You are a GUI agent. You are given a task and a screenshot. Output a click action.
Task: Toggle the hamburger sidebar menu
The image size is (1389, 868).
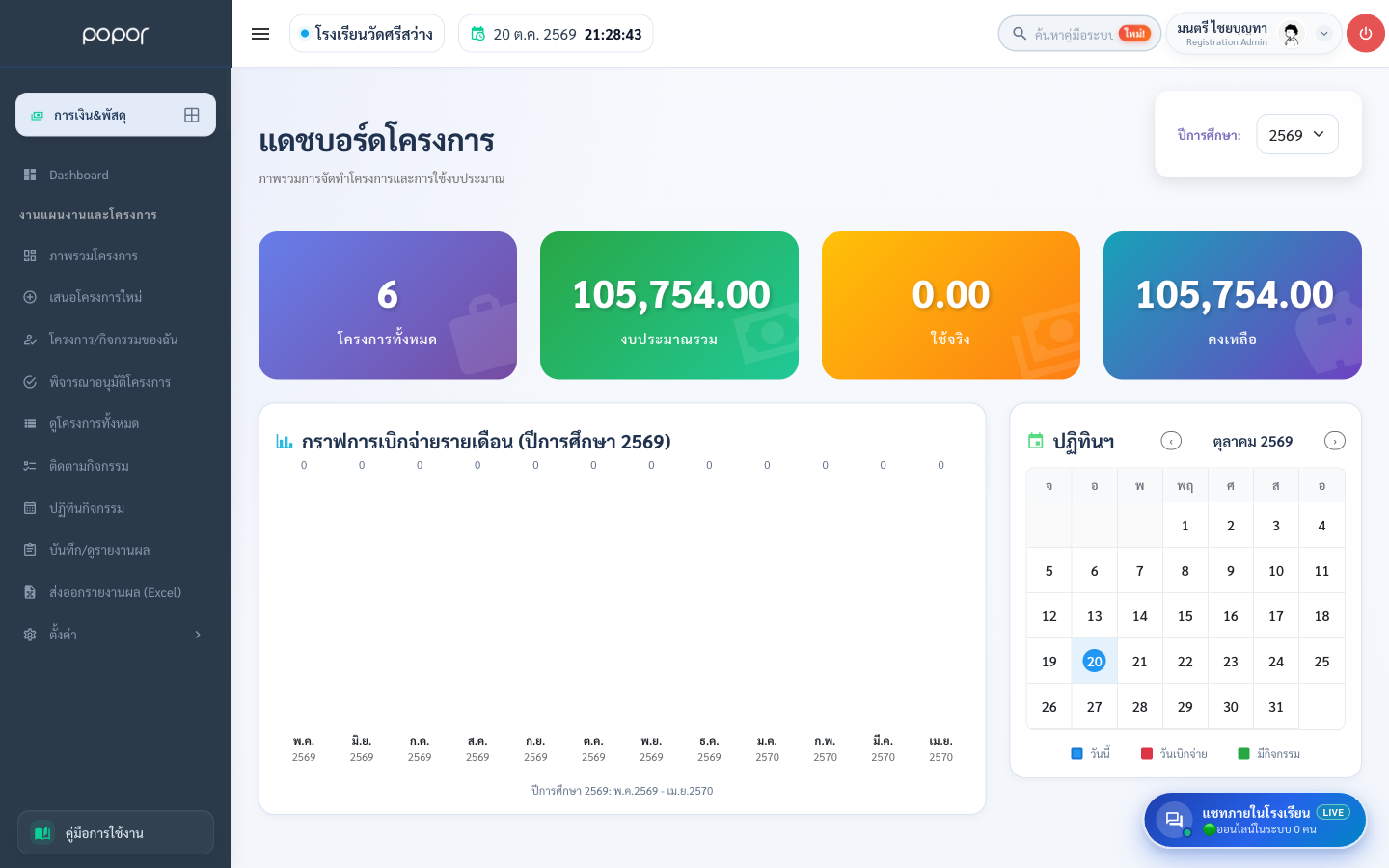click(260, 34)
